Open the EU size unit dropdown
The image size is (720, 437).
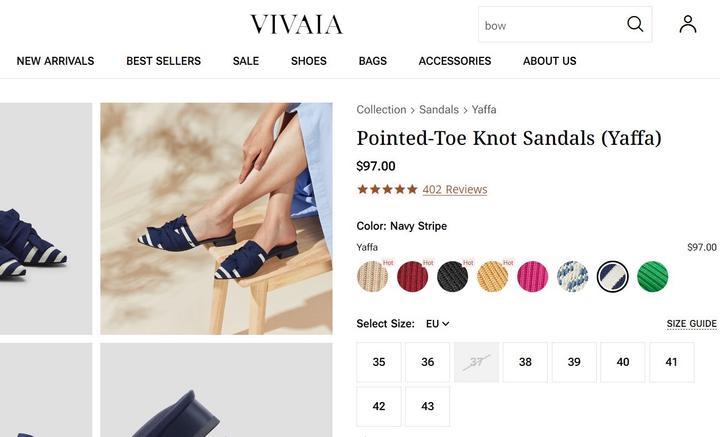coord(438,324)
